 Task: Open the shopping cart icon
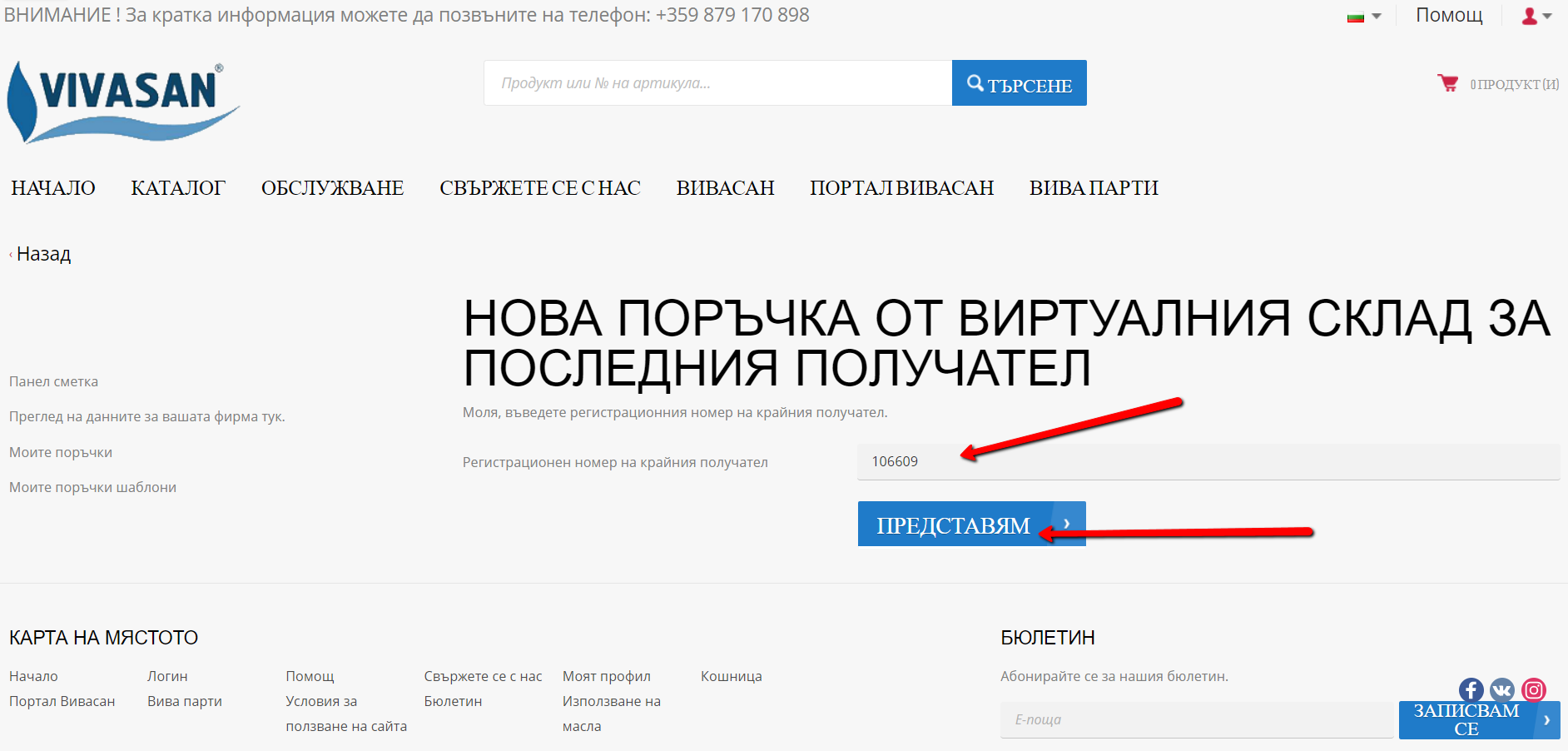1447,83
